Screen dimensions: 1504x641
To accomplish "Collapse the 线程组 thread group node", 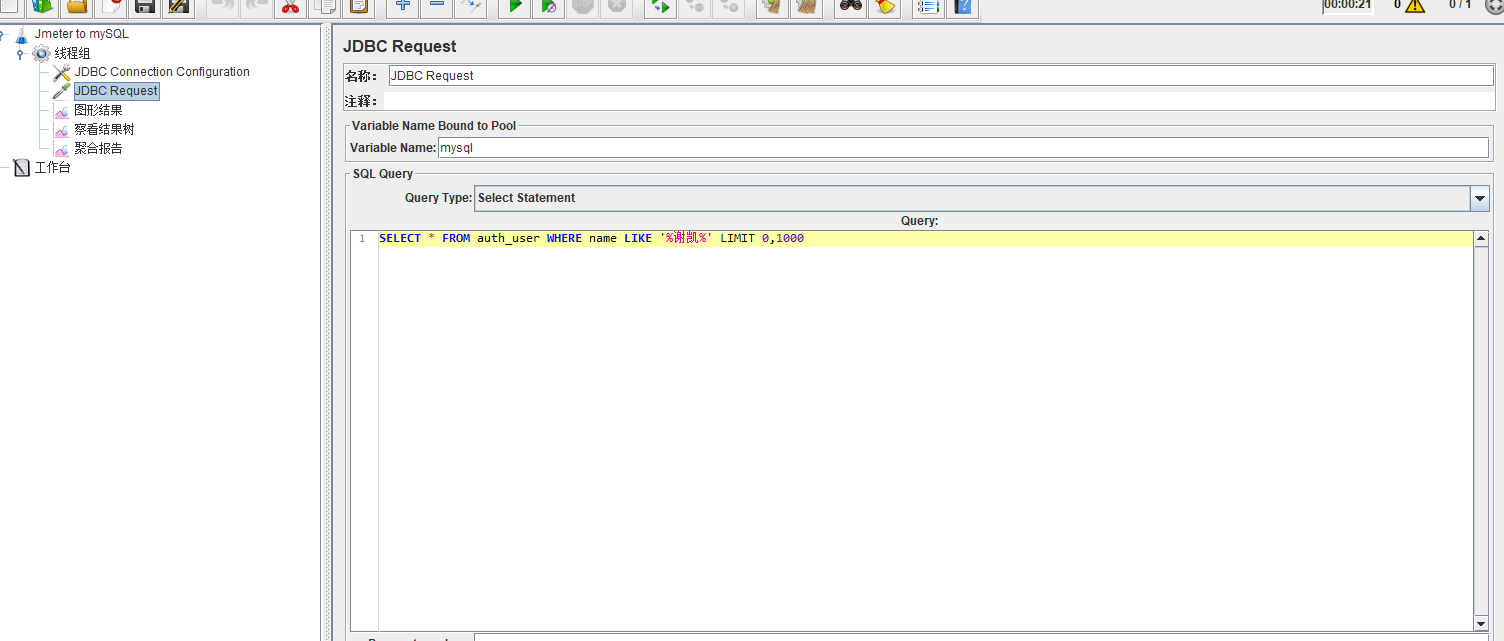I will point(20,53).
